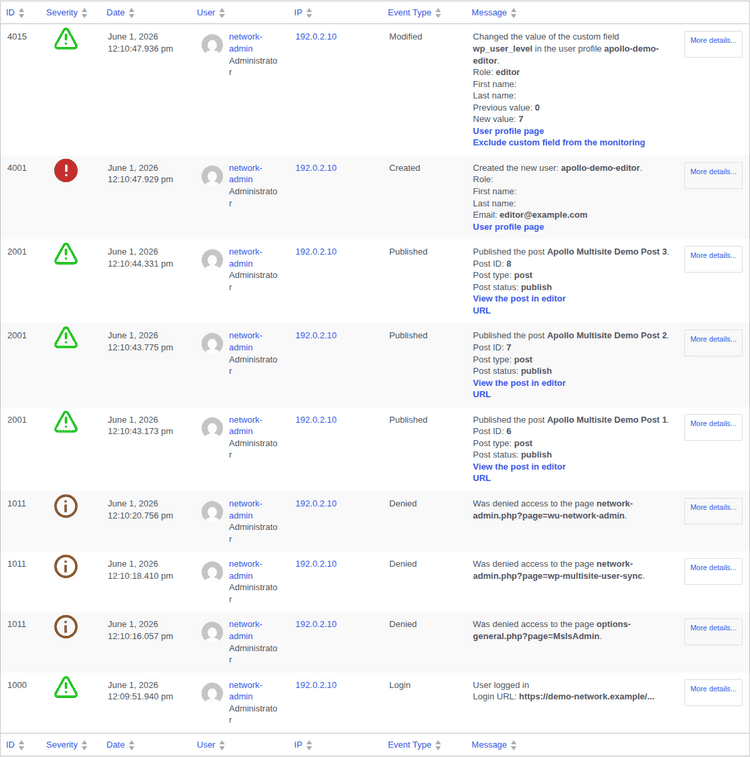
Task: Open URL link for Demo Post 2
Action: (481, 394)
